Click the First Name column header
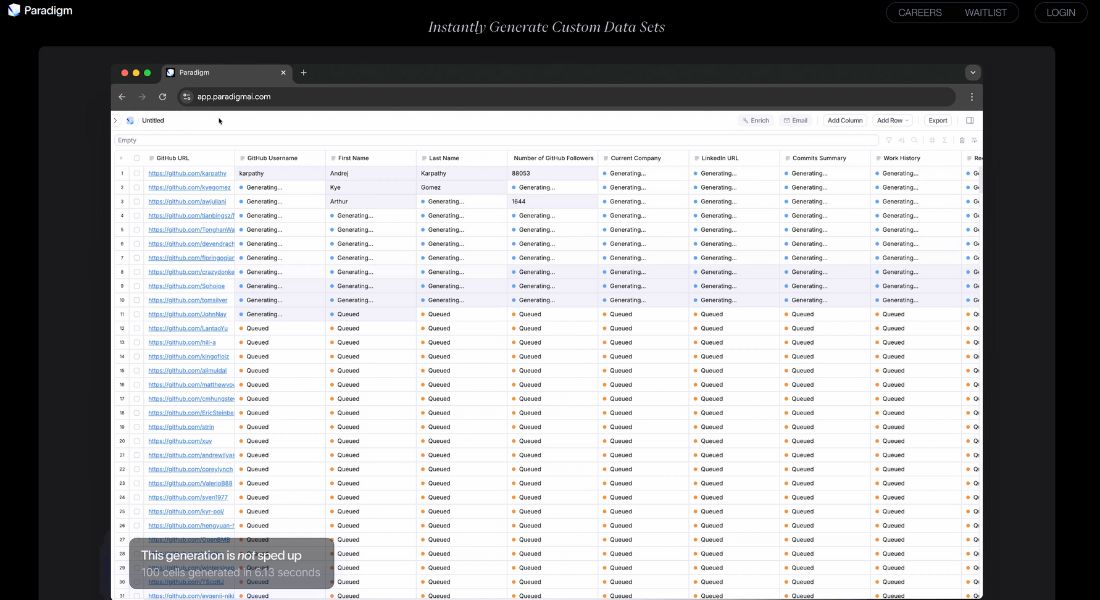Viewport: 1100px width, 600px height. coord(371,159)
